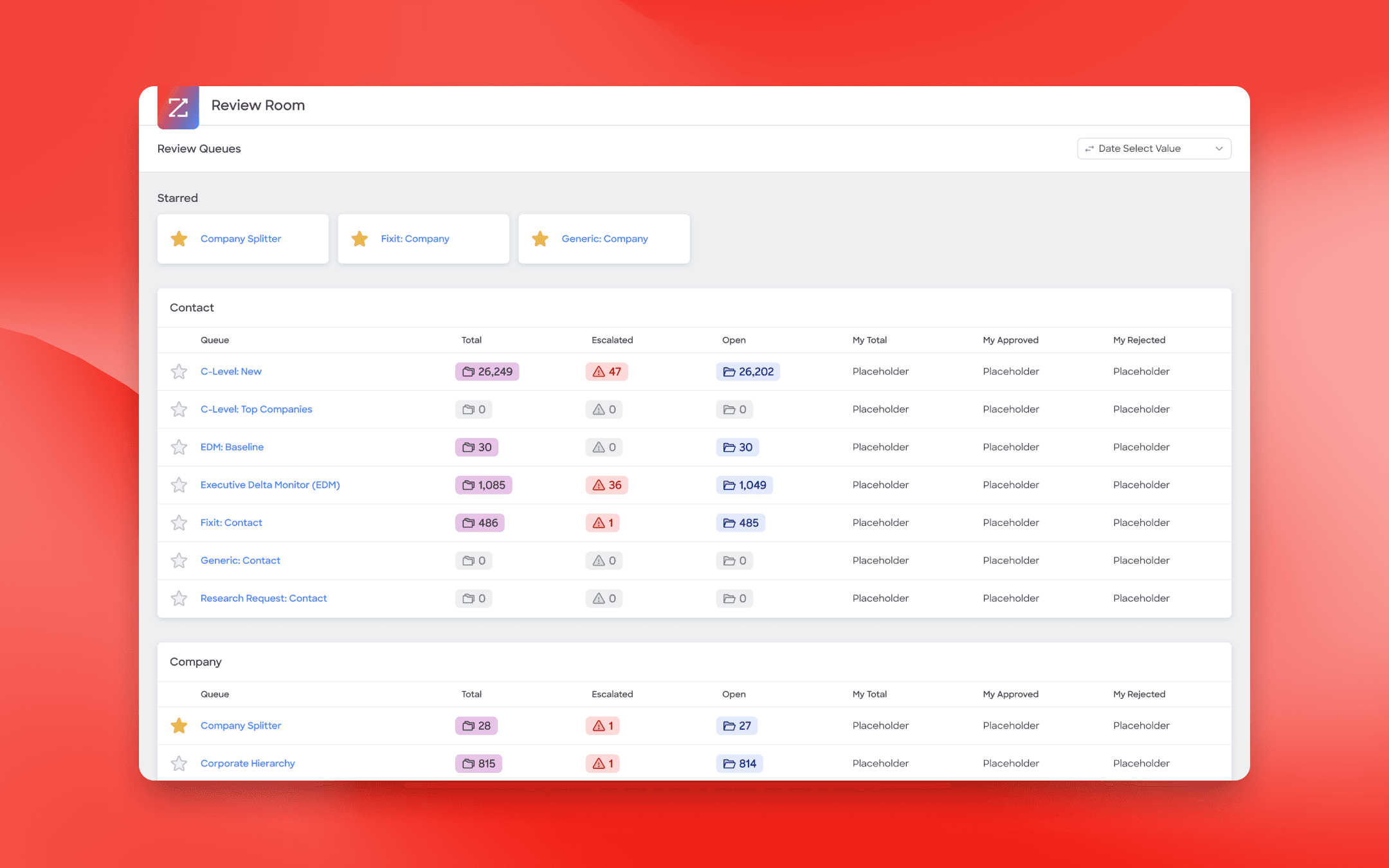Viewport: 1389px width, 868px height.
Task: Star the Fixit: Contact queue
Action: (179, 523)
